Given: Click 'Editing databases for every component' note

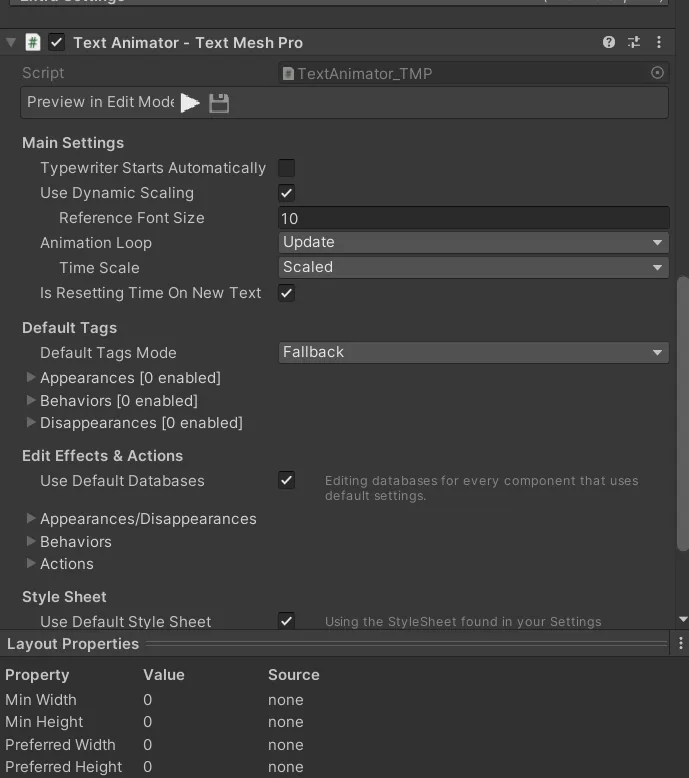Looking at the screenshot, I should 482,488.
